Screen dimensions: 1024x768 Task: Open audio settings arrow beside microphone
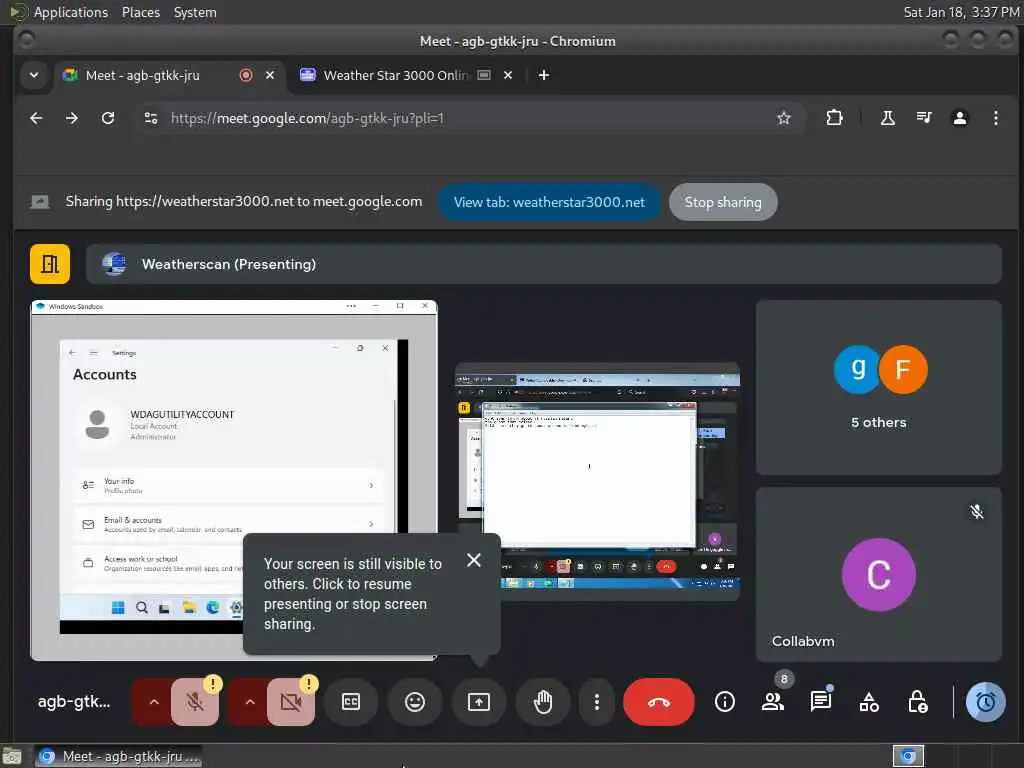(153, 702)
